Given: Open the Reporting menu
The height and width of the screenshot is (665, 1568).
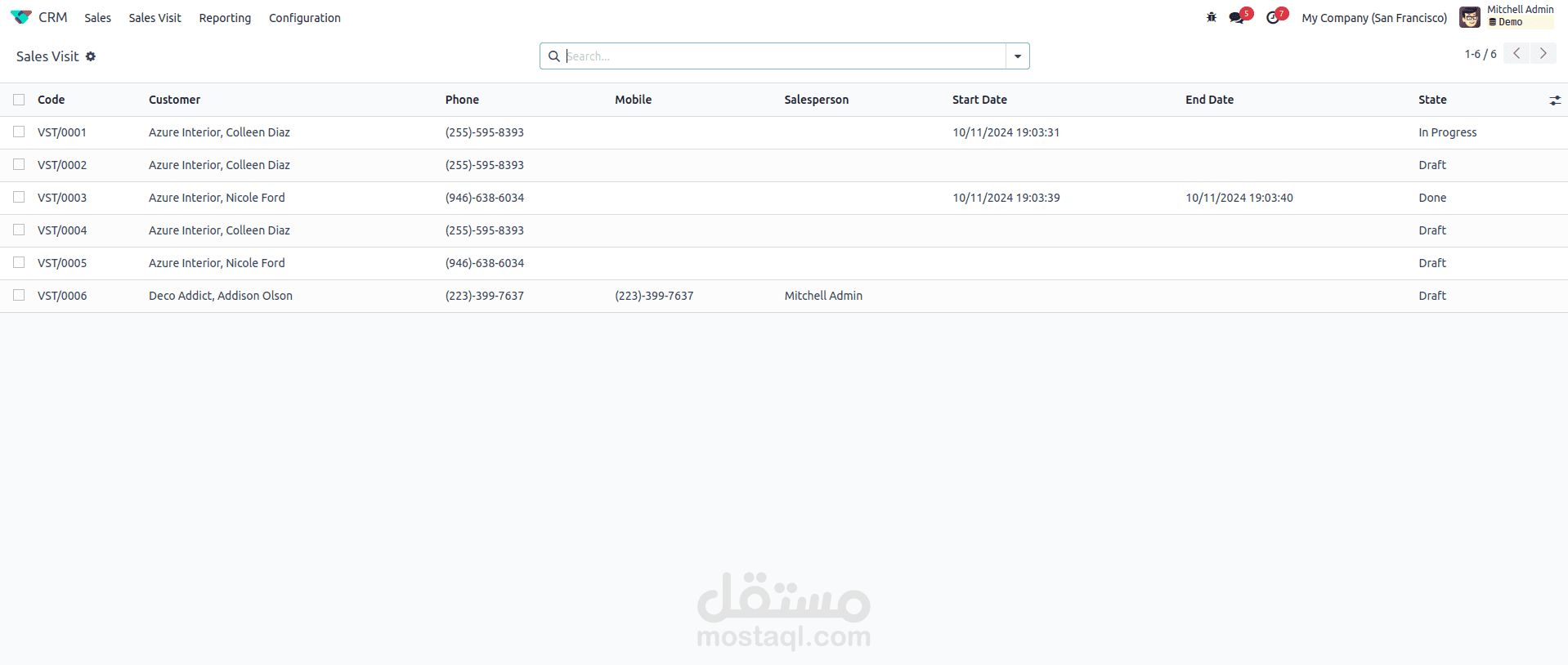Looking at the screenshot, I should coord(225,18).
